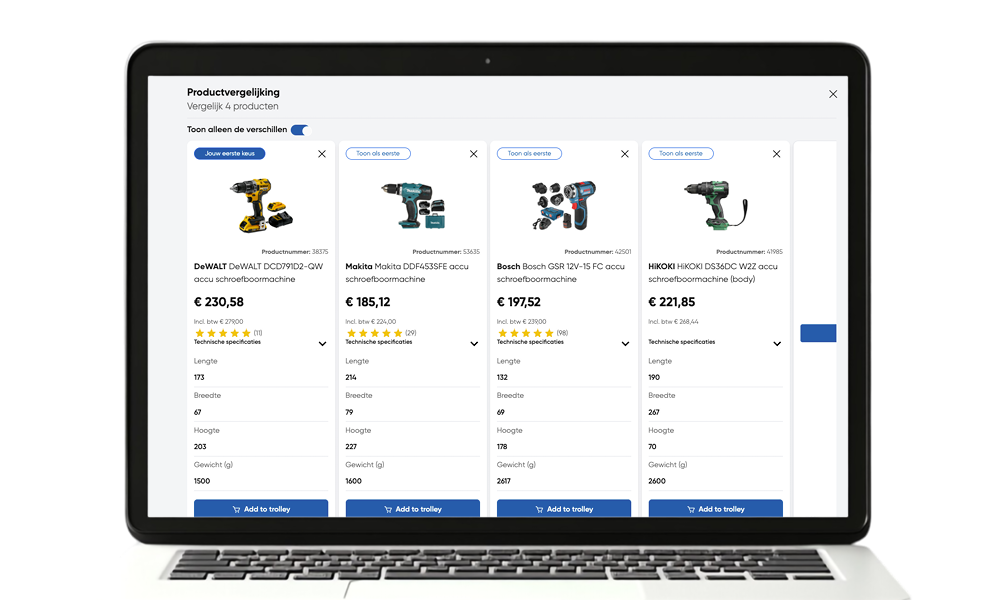This screenshot has height=600, width=1000.
Task: Select DeWALT price € 230,58
Action: tap(219, 302)
